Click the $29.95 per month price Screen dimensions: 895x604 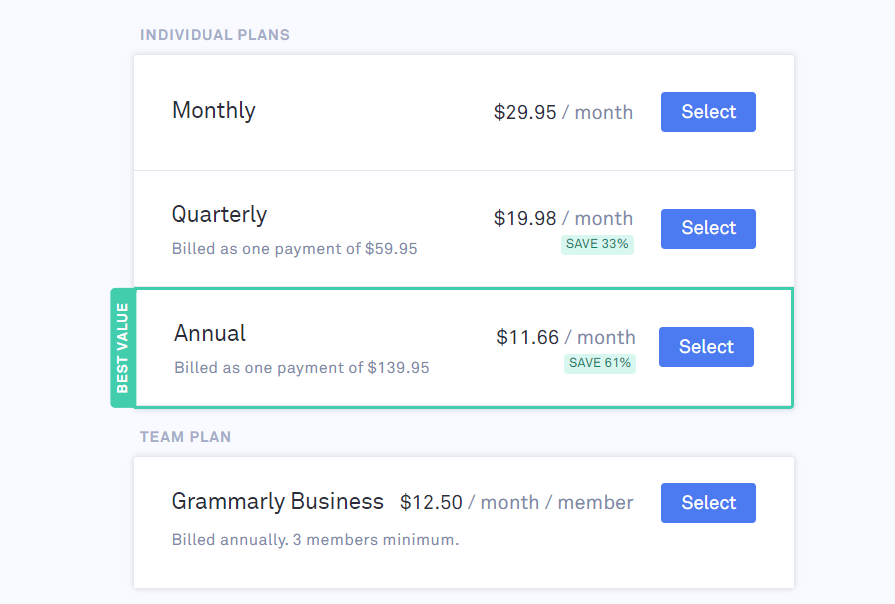click(x=563, y=112)
